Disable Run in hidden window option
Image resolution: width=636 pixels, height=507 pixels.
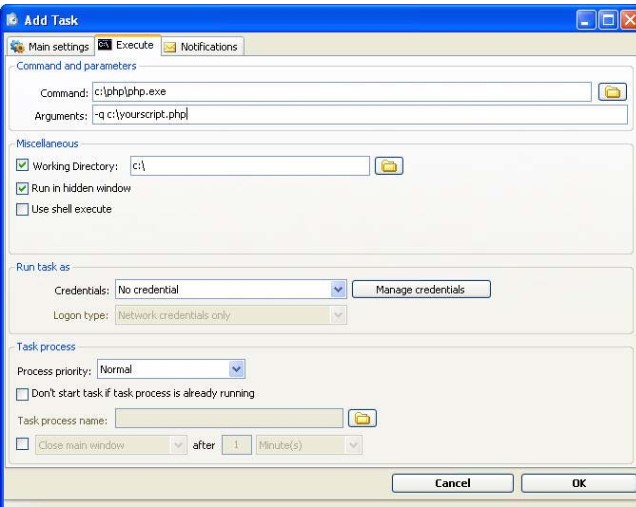[x=22, y=188]
